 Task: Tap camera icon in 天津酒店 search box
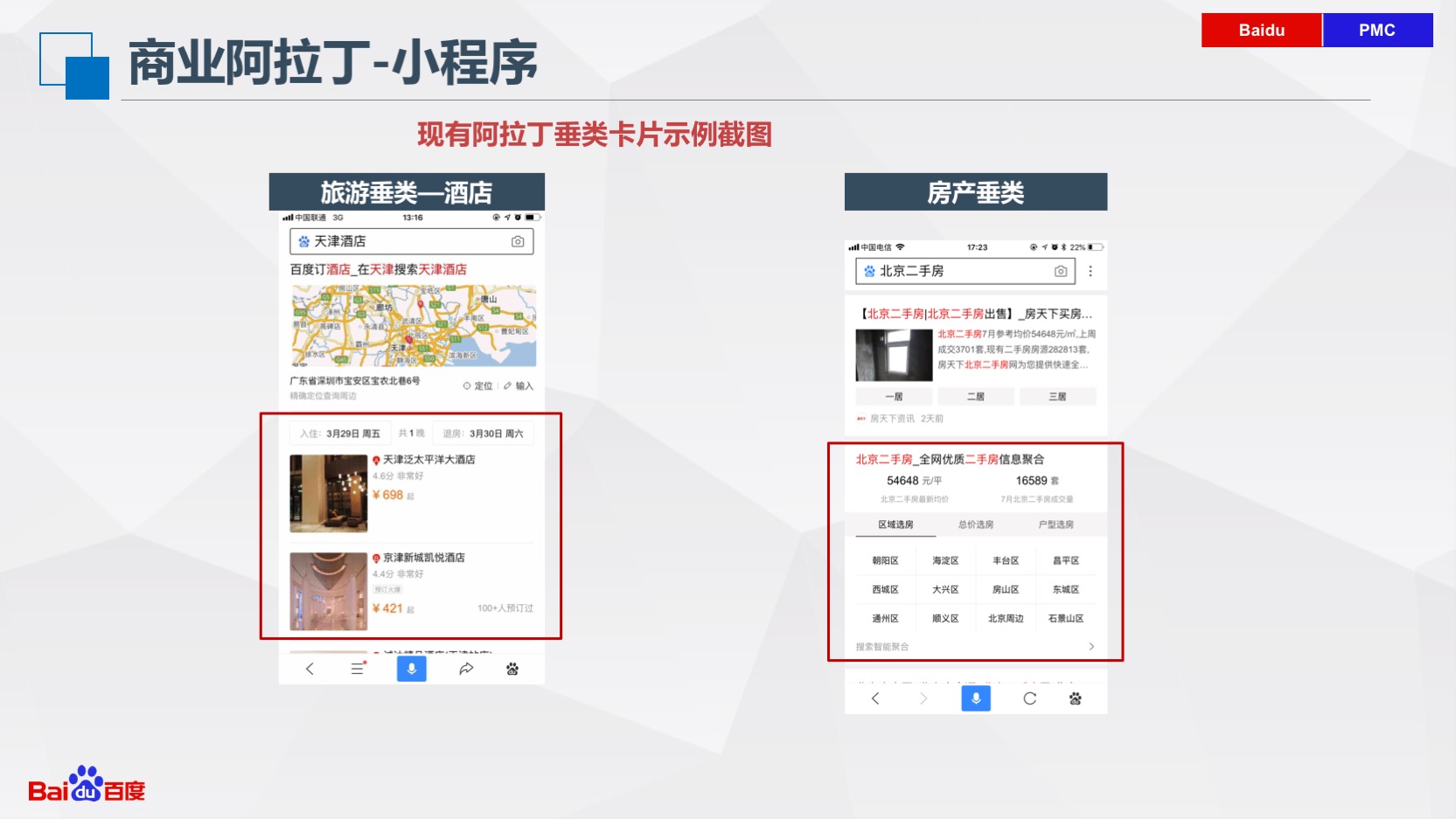click(x=518, y=241)
